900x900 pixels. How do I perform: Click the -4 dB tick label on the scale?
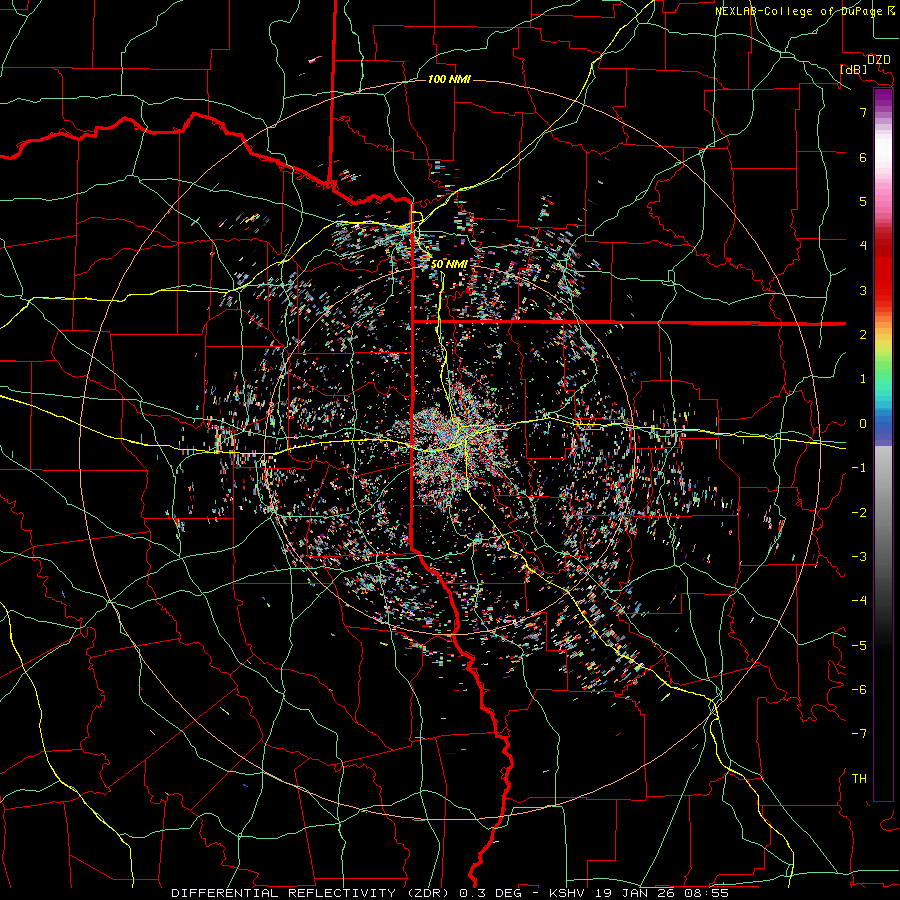859,600
